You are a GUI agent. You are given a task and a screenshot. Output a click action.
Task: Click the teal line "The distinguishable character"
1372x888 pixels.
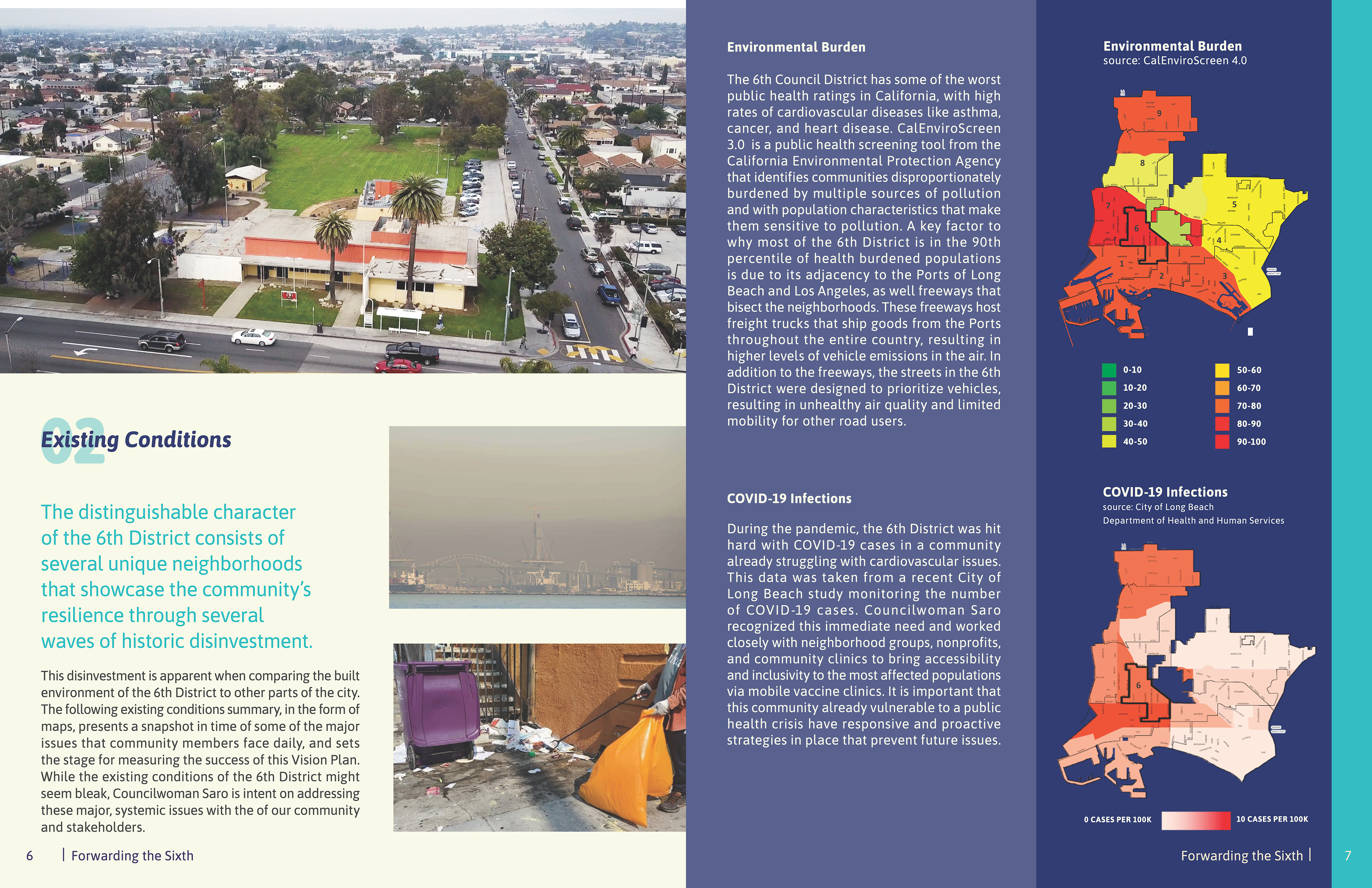168,512
